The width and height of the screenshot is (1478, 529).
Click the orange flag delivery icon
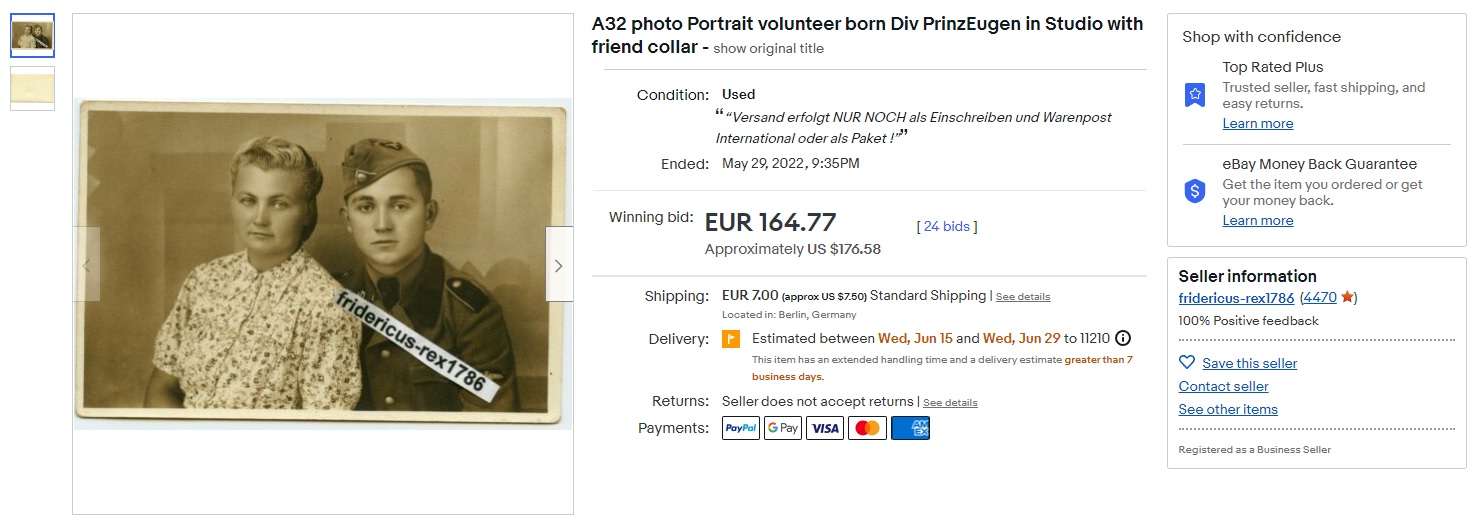731,339
